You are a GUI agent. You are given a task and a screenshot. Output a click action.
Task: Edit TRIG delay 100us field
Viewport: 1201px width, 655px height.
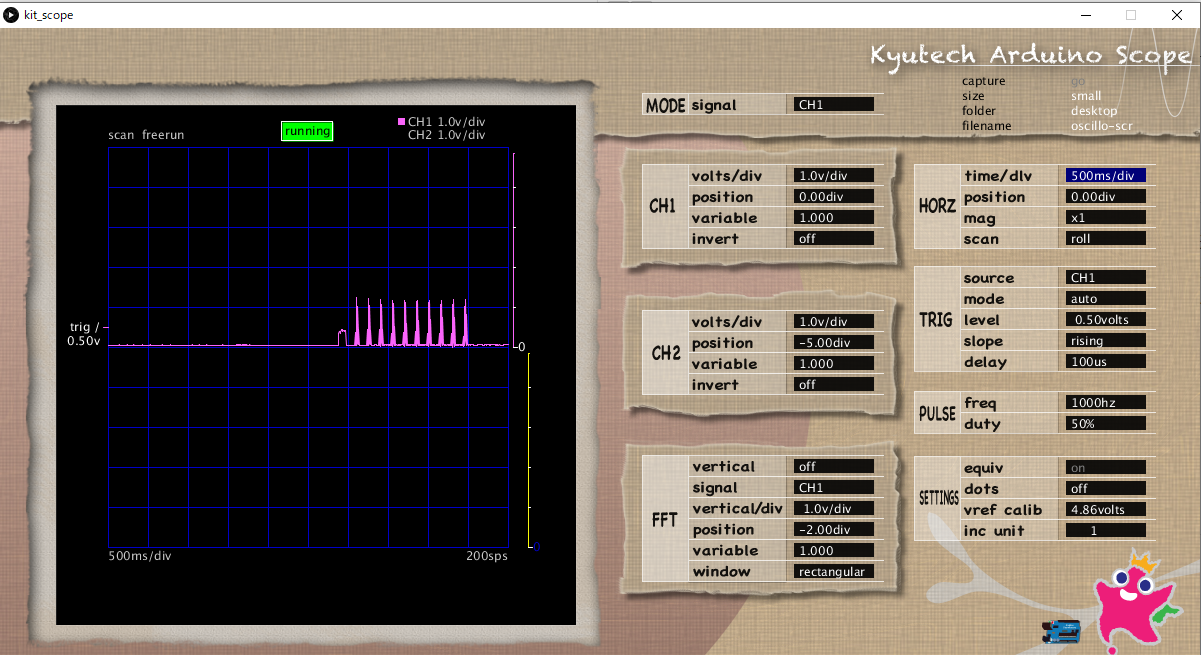point(1106,362)
